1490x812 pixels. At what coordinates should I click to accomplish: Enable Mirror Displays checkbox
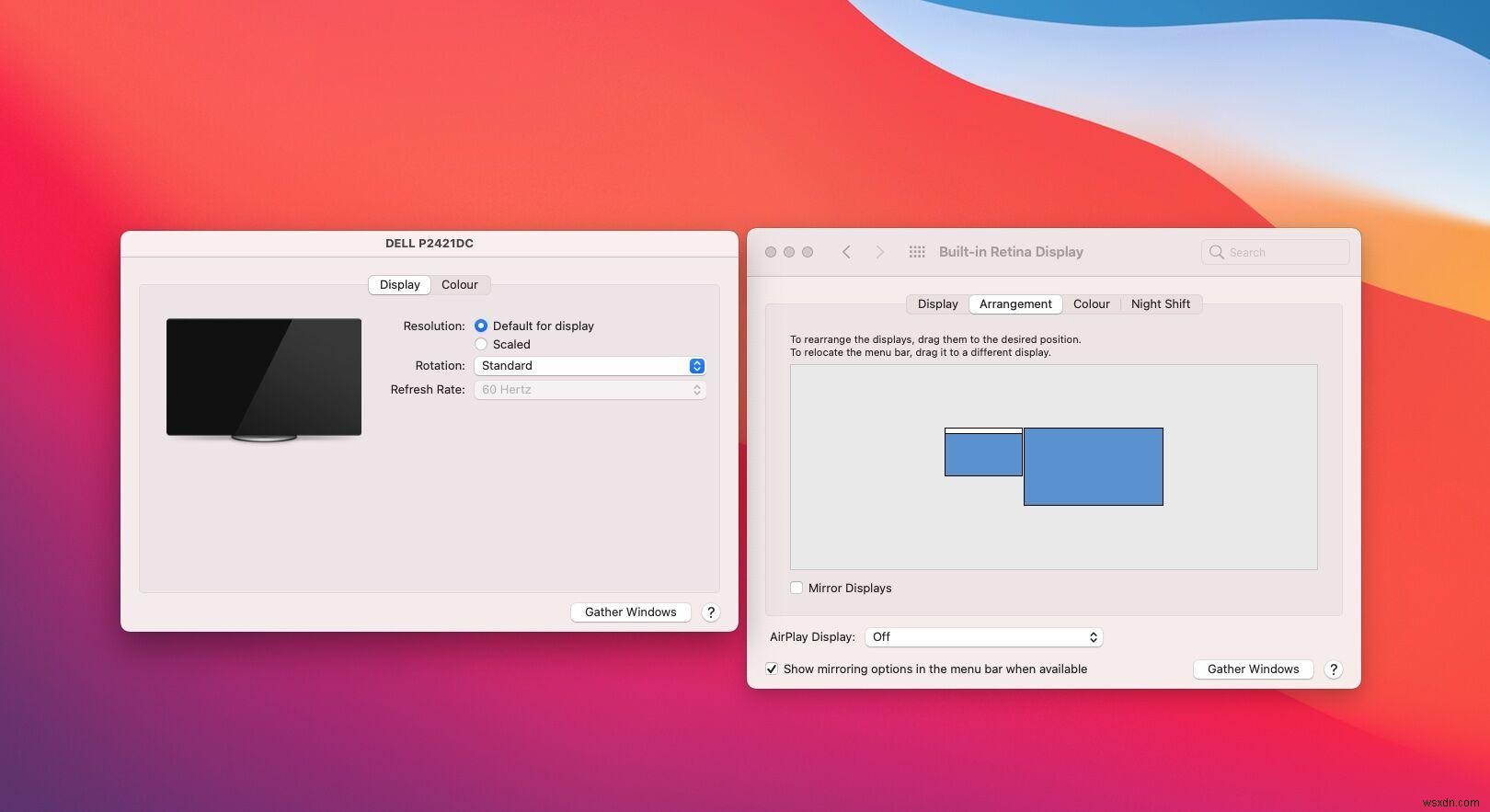797,588
